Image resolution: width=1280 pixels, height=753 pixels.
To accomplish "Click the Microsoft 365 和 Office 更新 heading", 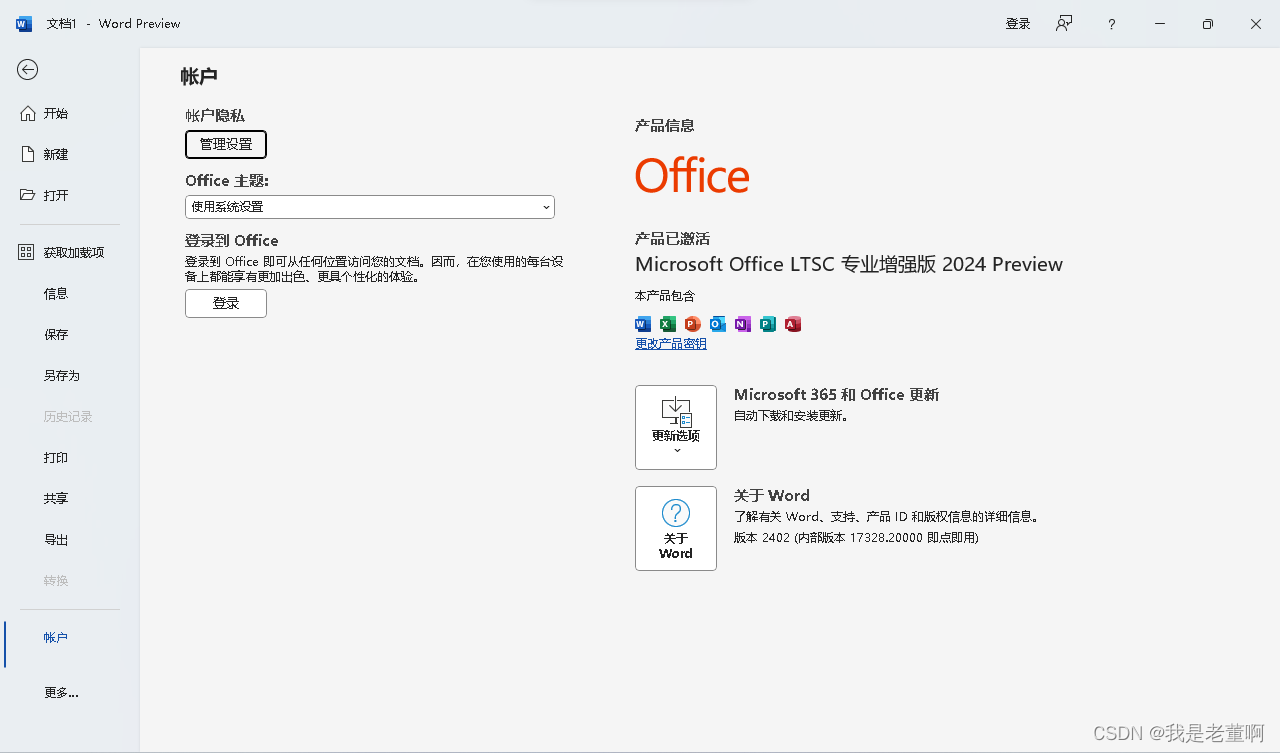I will tap(836, 395).
